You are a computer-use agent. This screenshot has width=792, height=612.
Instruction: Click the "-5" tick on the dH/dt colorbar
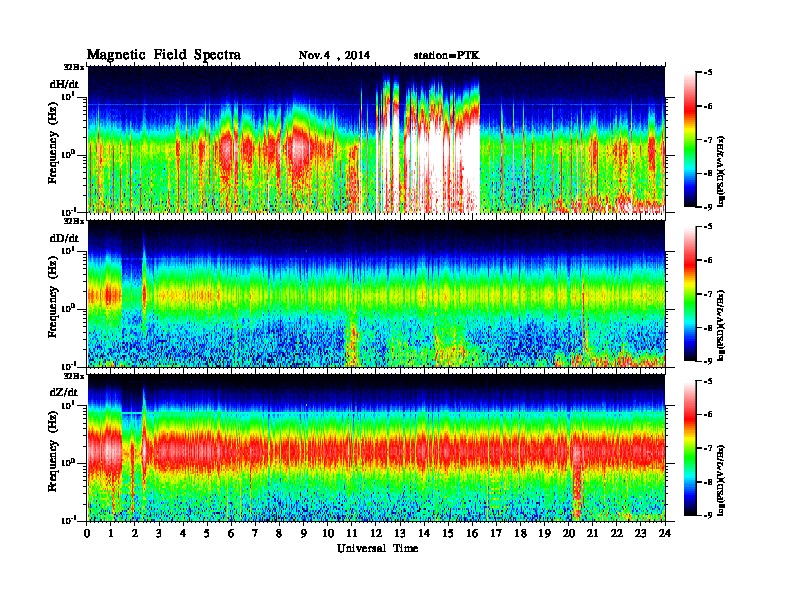(708, 73)
